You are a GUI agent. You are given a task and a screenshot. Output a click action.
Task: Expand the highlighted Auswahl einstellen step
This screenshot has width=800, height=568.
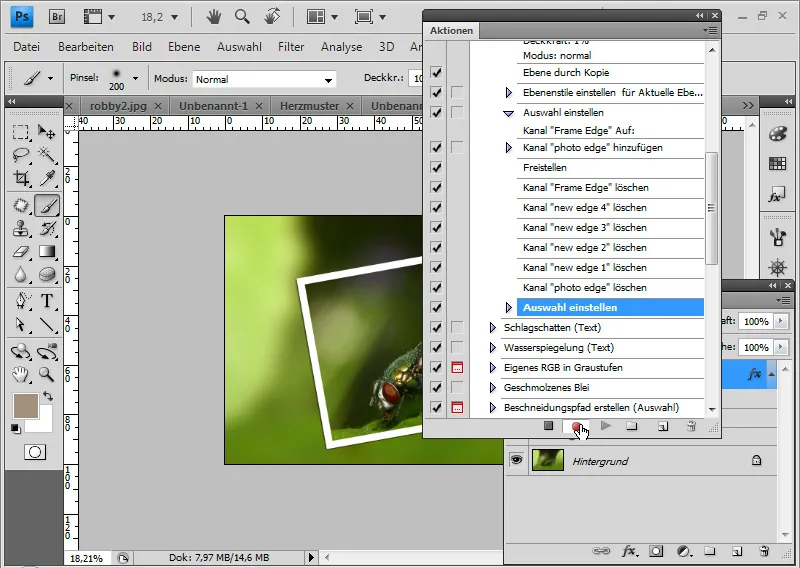point(509,307)
